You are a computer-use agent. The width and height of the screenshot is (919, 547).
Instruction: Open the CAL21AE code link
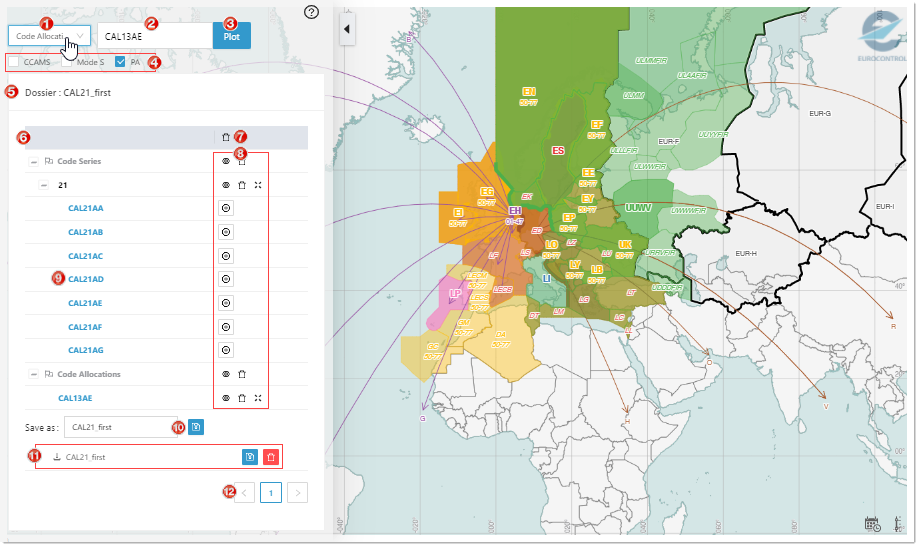click(x=86, y=303)
